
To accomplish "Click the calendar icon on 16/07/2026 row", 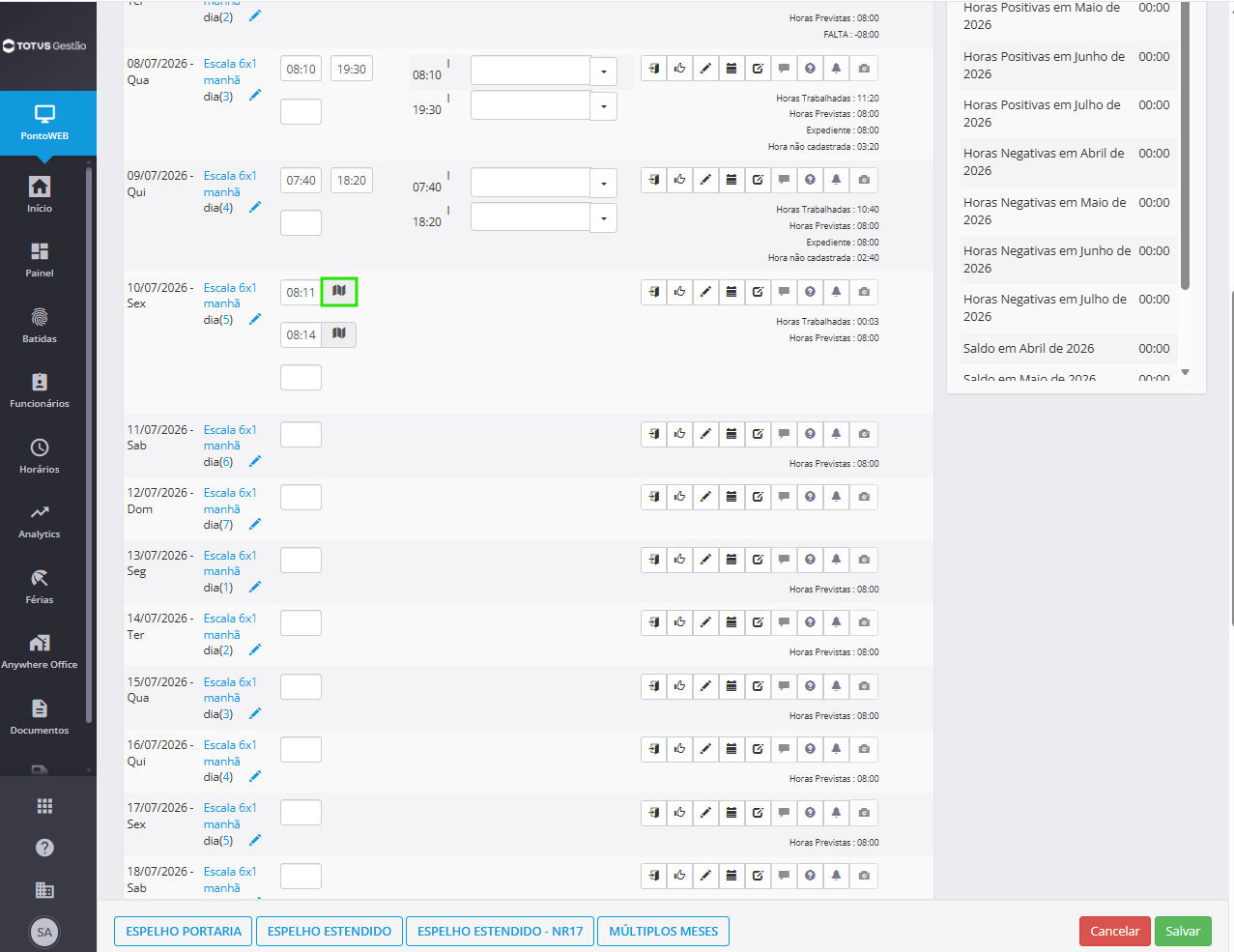I will coord(732,749).
